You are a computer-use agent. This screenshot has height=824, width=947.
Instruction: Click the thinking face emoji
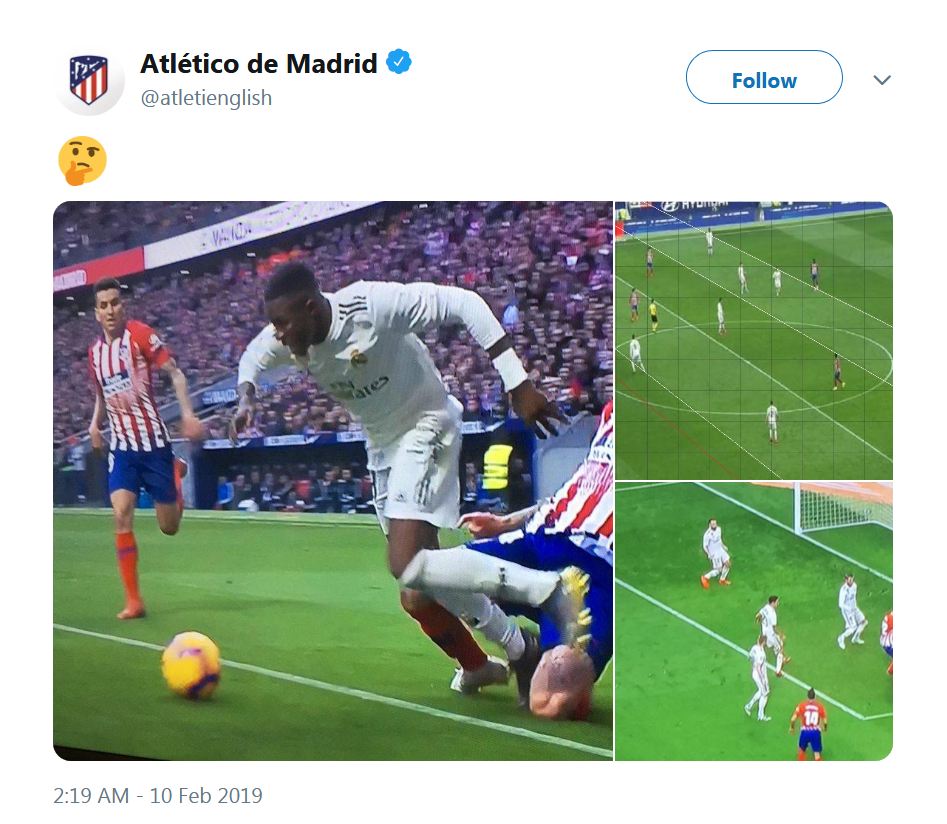click(82, 161)
